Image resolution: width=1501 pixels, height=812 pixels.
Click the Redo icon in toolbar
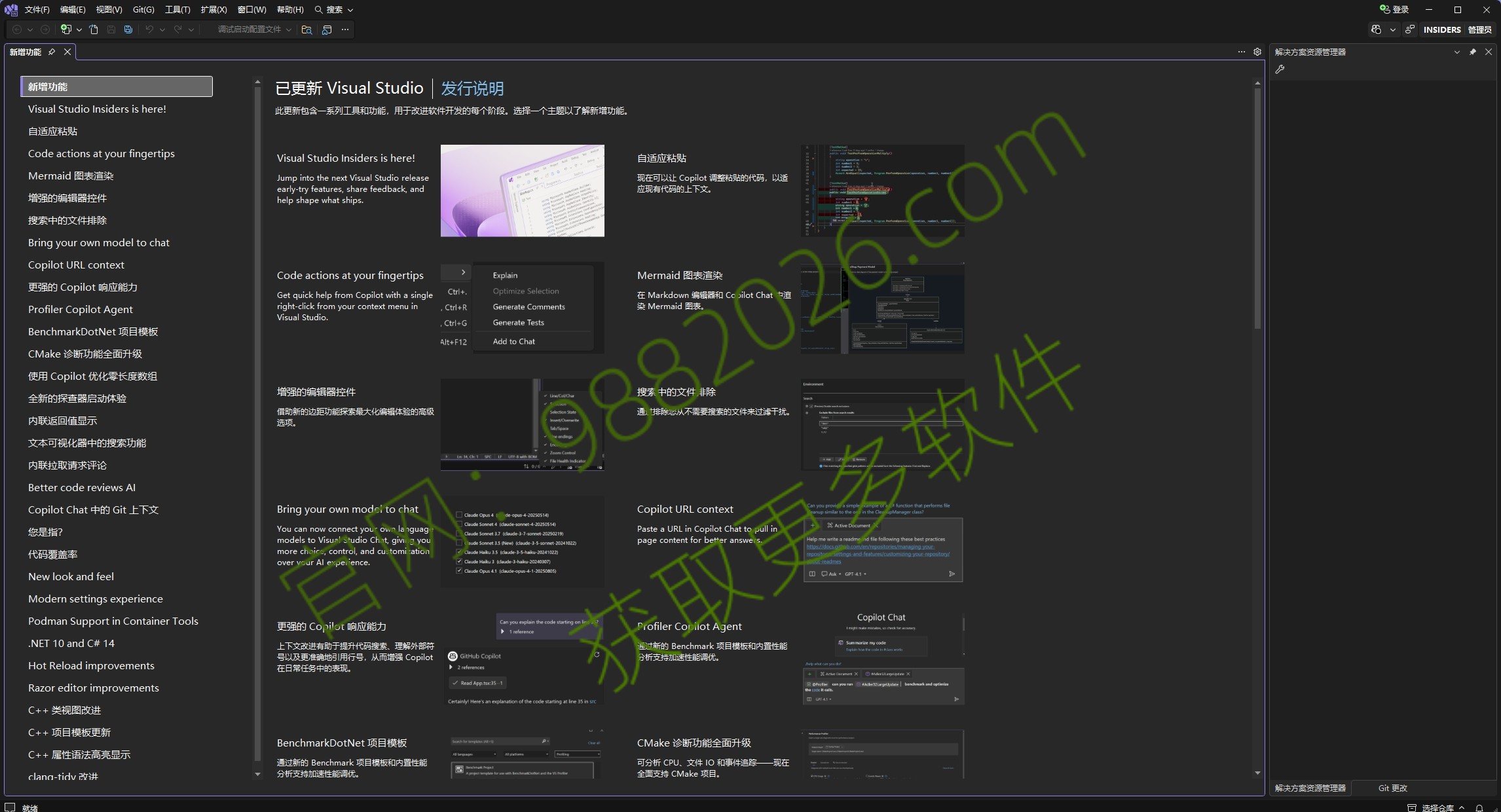click(177, 29)
